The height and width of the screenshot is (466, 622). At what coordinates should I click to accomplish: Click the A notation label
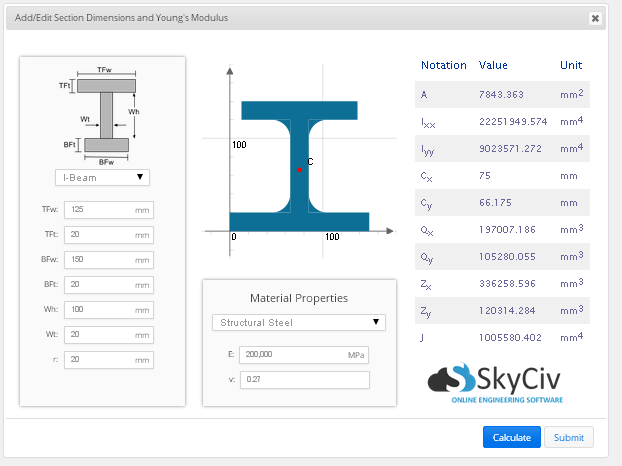pos(424,95)
